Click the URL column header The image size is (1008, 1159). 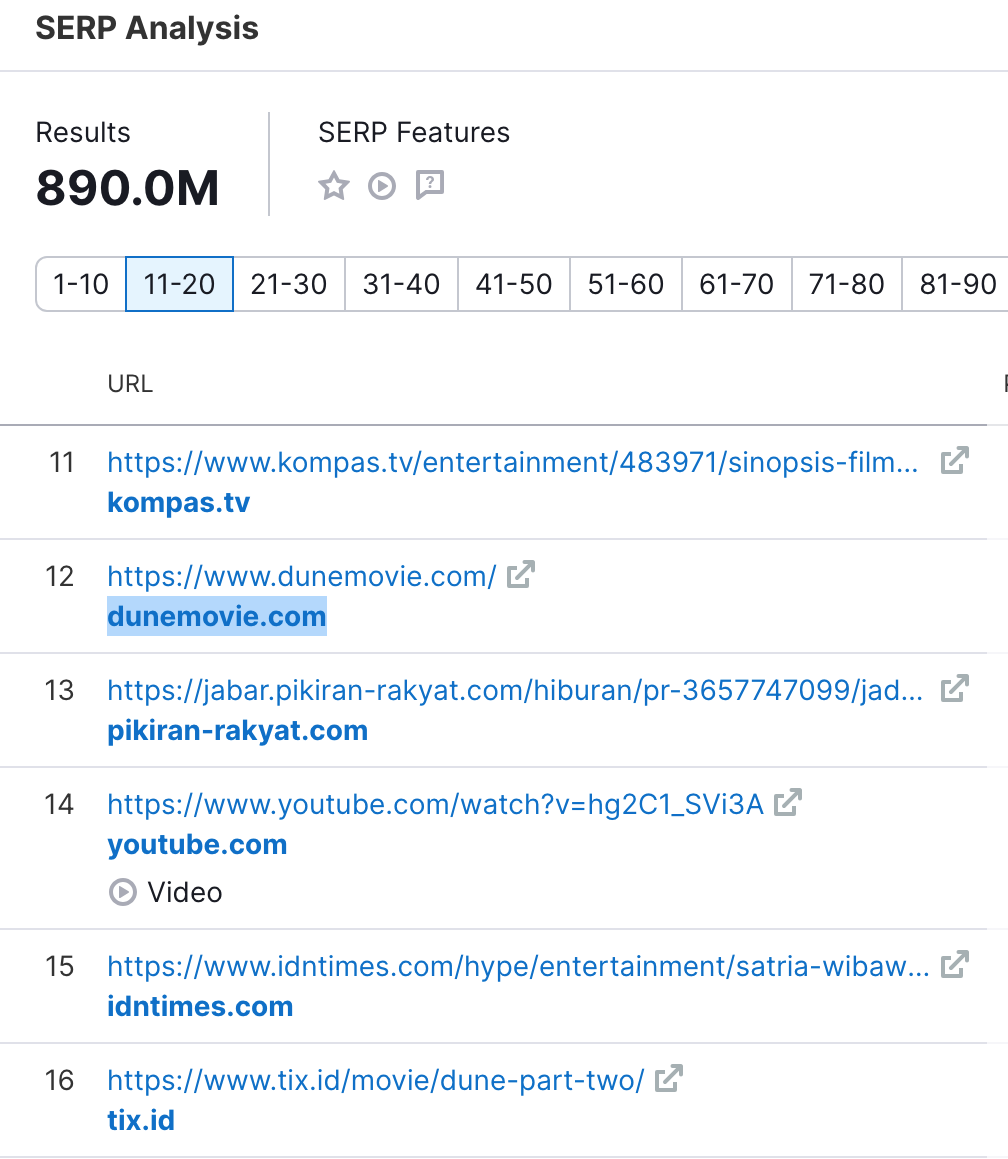pyautogui.click(x=130, y=384)
